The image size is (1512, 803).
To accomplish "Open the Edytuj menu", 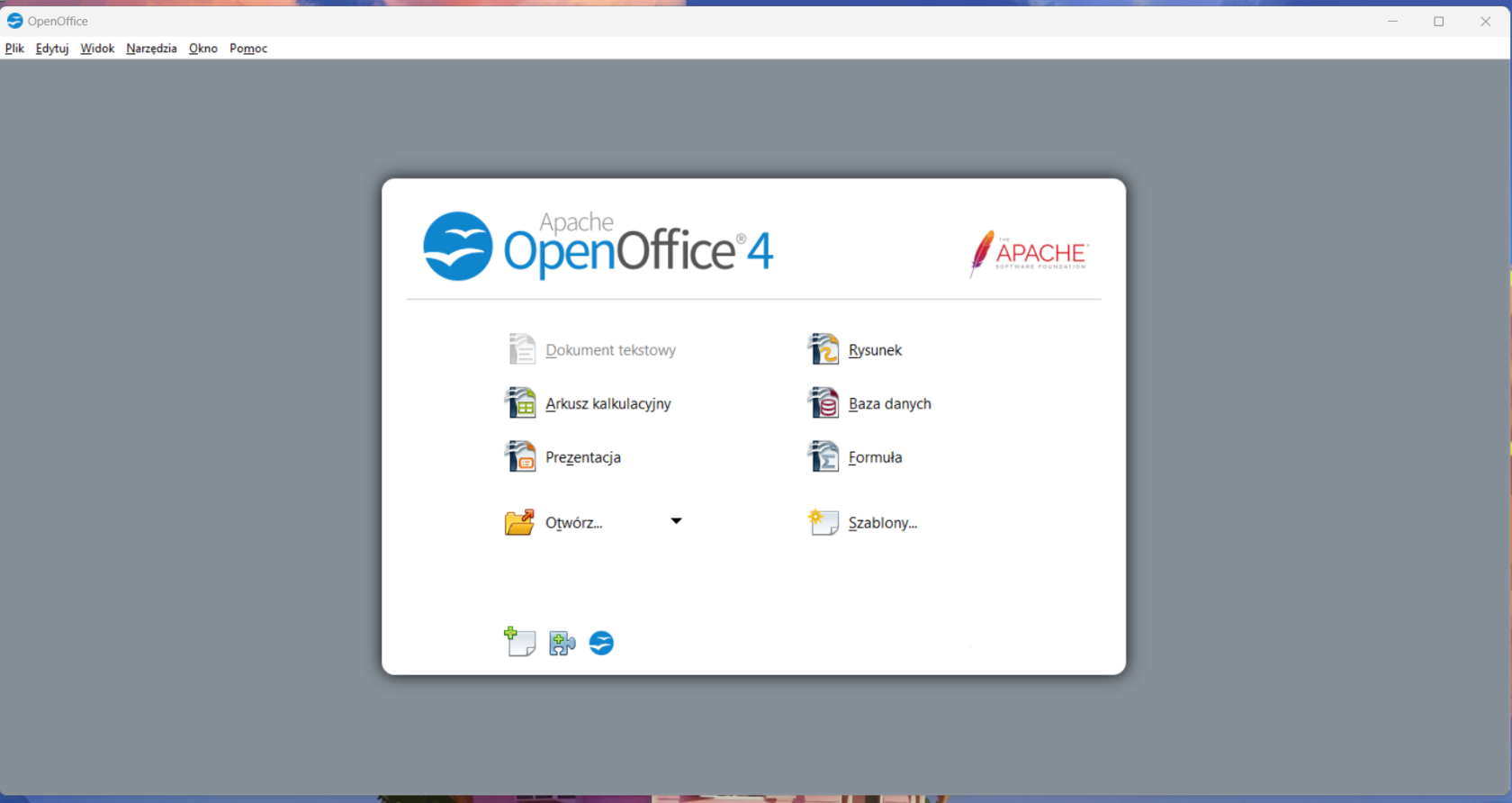I will pyautogui.click(x=52, y=49).
